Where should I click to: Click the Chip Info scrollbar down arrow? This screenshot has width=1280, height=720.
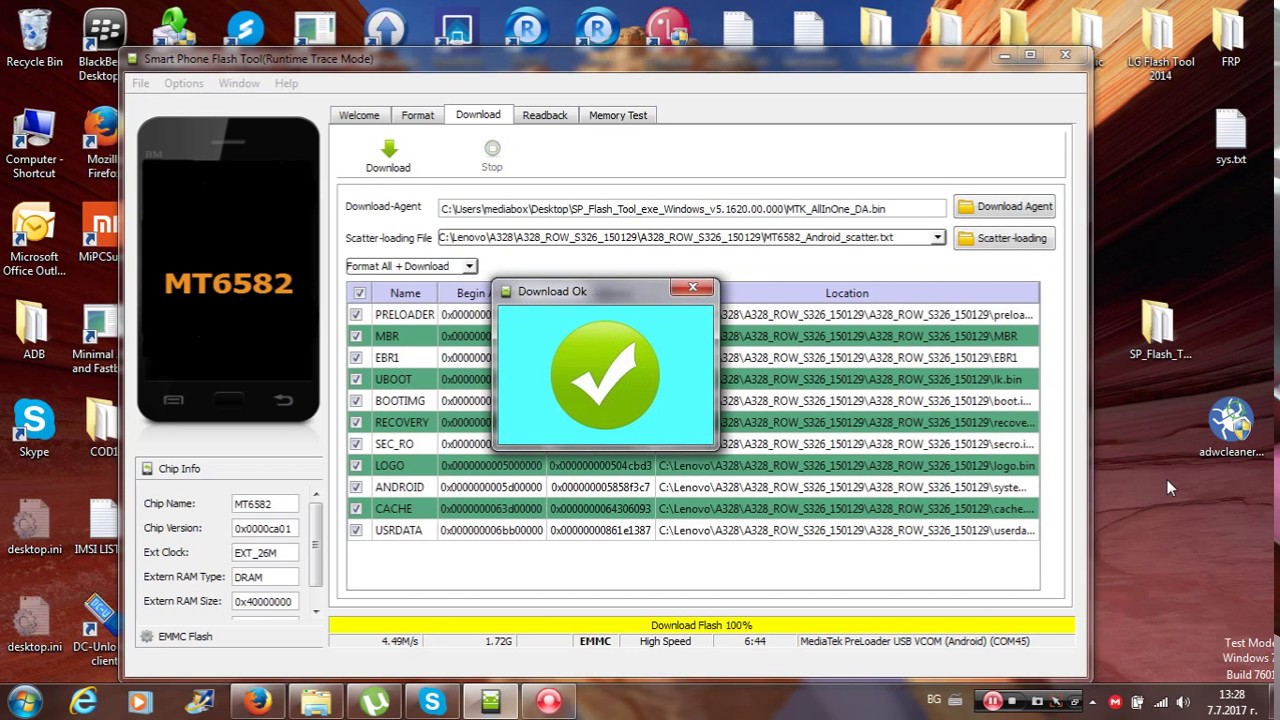316,610
